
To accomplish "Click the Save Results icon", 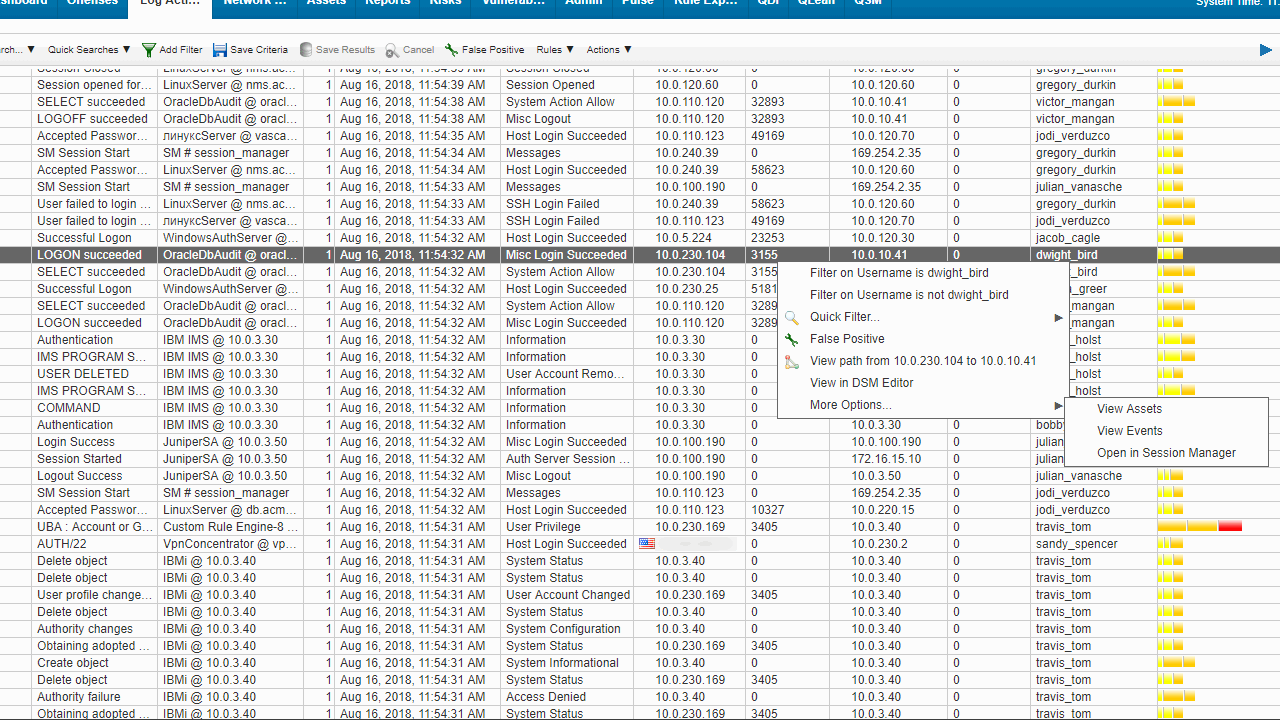I will point(306,49).
